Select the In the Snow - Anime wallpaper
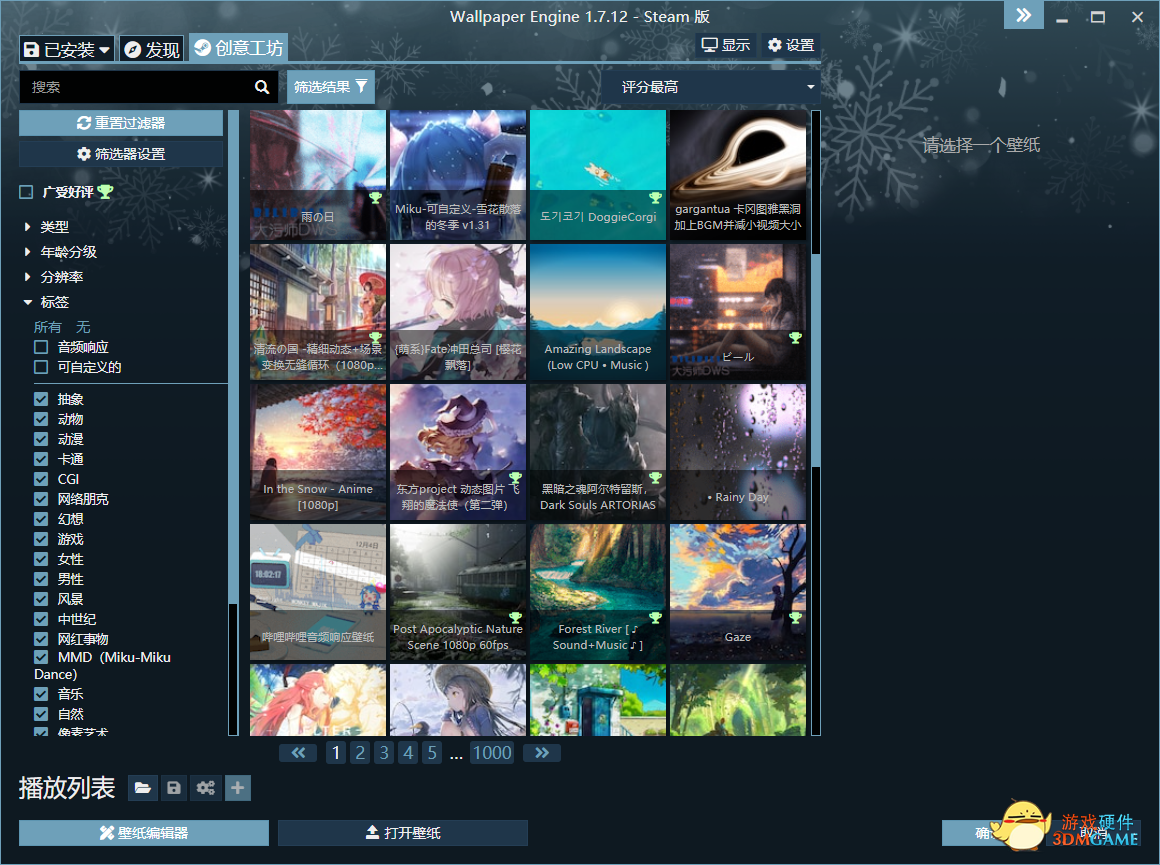This screenshot has width=1160, height=865. (x=318, y=452)
